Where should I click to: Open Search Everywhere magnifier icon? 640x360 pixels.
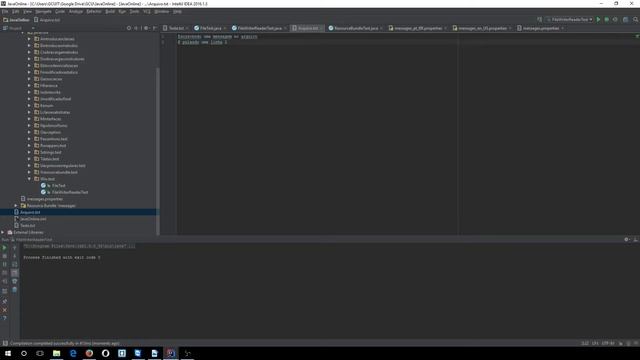[635, 20]
